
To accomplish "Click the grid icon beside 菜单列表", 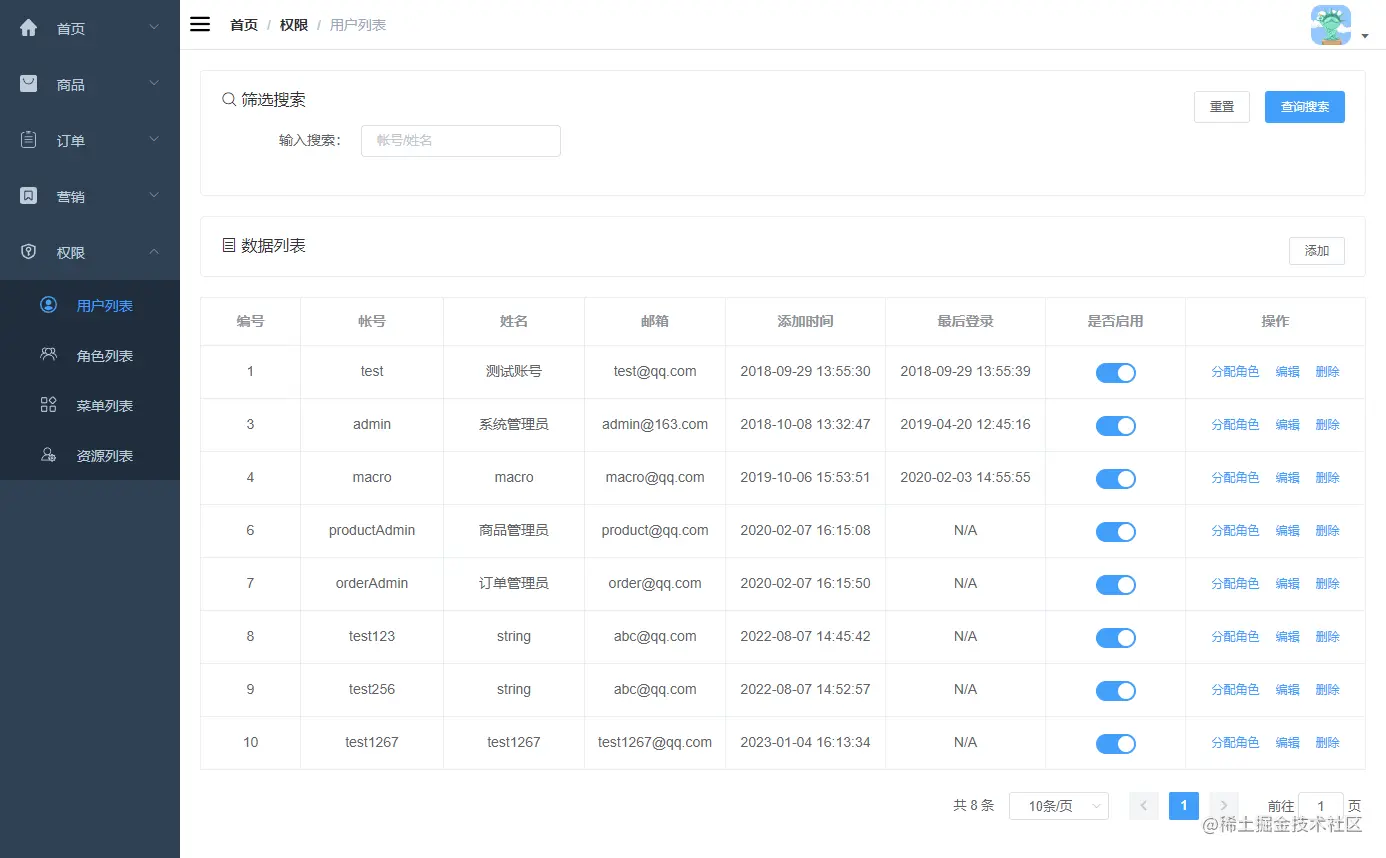I will click(48, 405).
